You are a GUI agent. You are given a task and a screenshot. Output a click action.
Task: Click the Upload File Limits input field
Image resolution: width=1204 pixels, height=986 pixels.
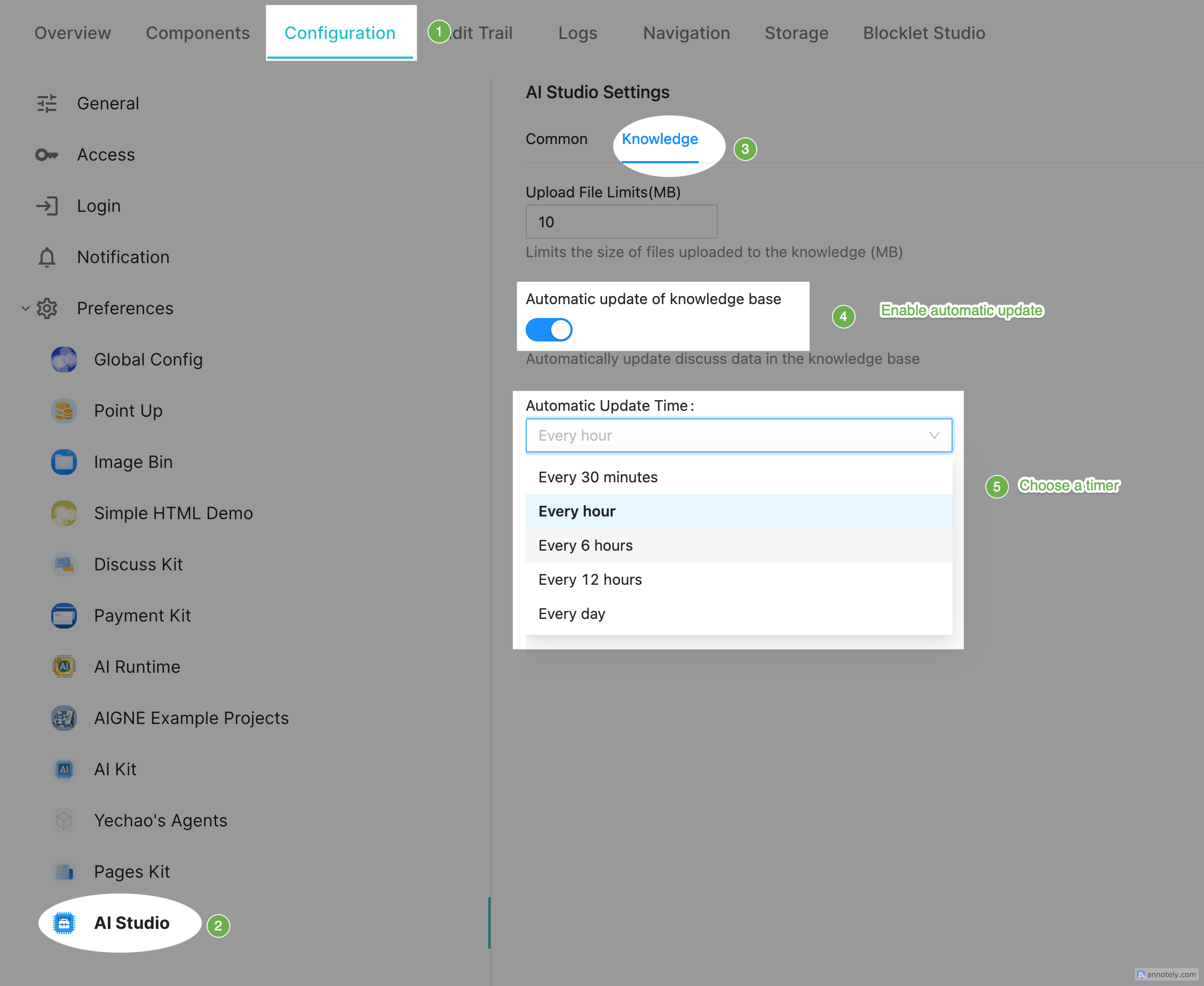pos(621,222)
